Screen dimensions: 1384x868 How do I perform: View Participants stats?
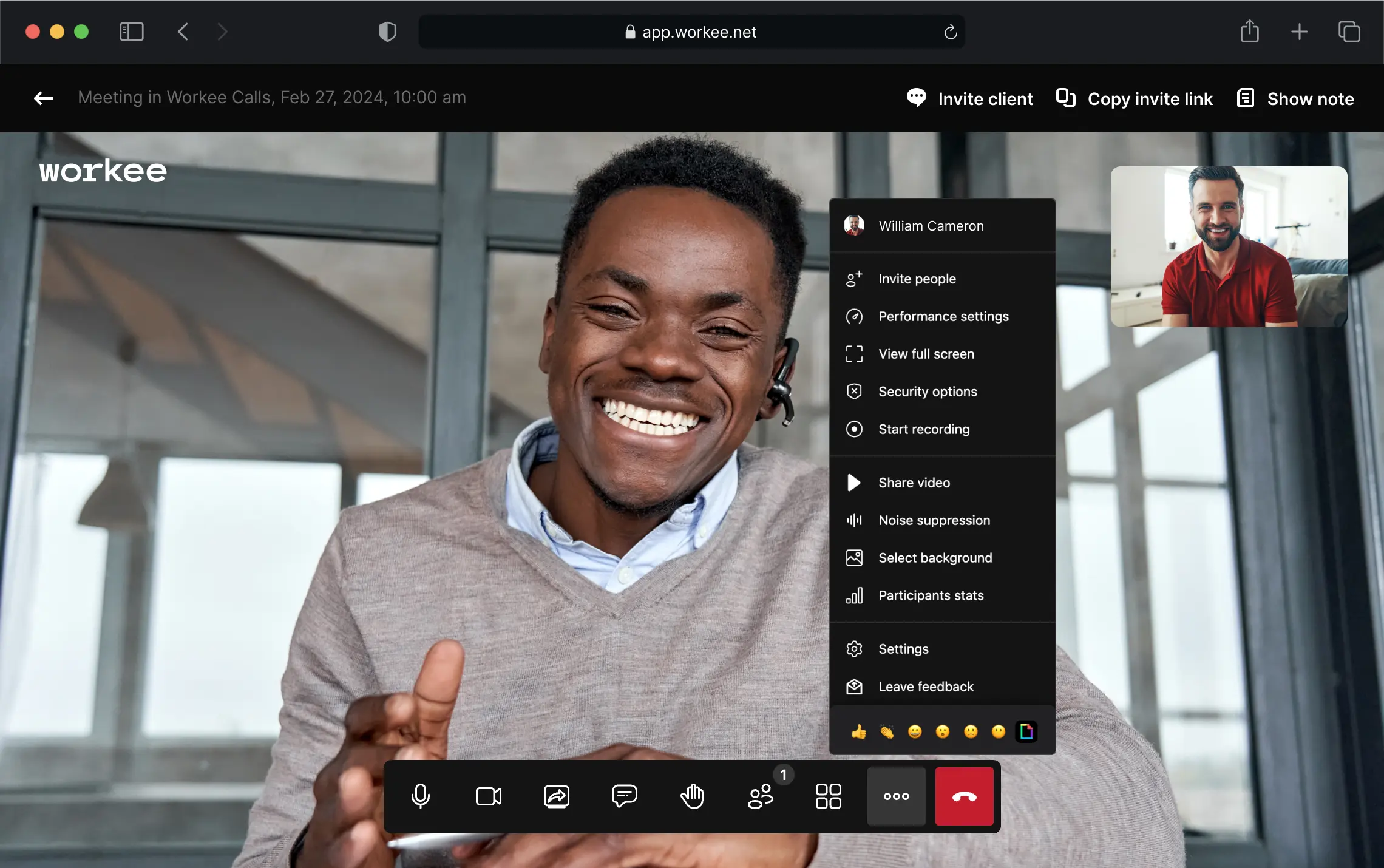pos(931,595)
